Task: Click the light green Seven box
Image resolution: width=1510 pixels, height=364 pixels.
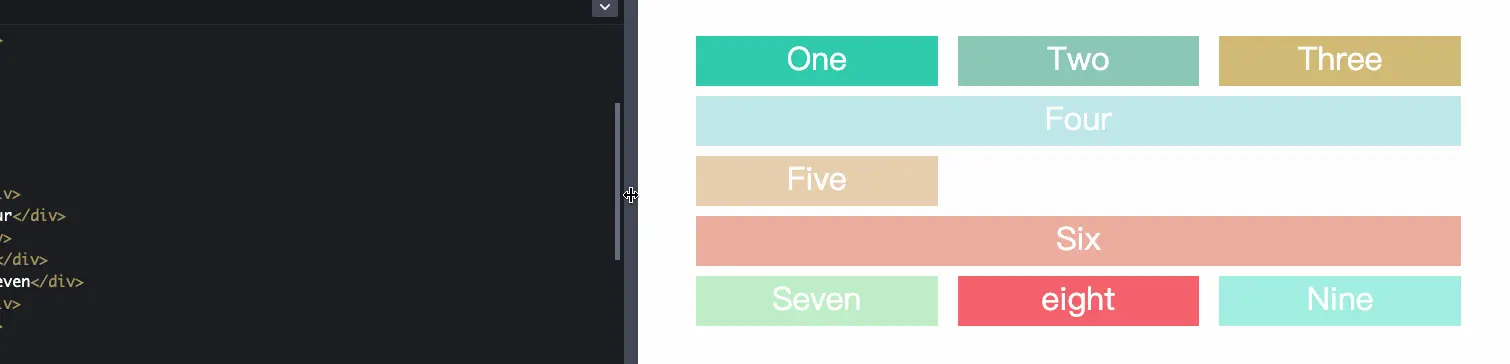Action: (817, 301)
